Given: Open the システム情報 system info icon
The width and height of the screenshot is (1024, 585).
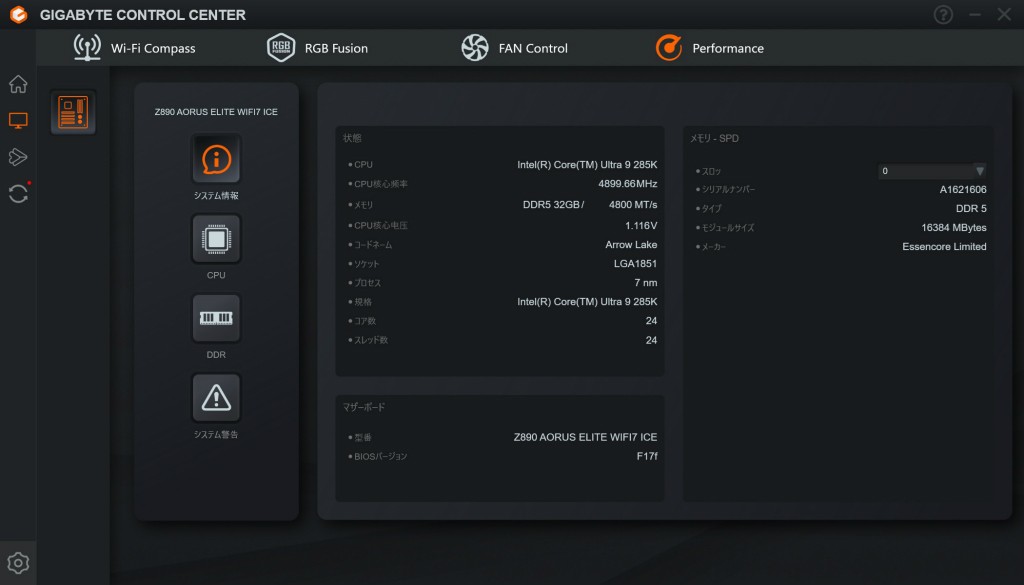Looking at the screenshot, I should click(216, 159).
